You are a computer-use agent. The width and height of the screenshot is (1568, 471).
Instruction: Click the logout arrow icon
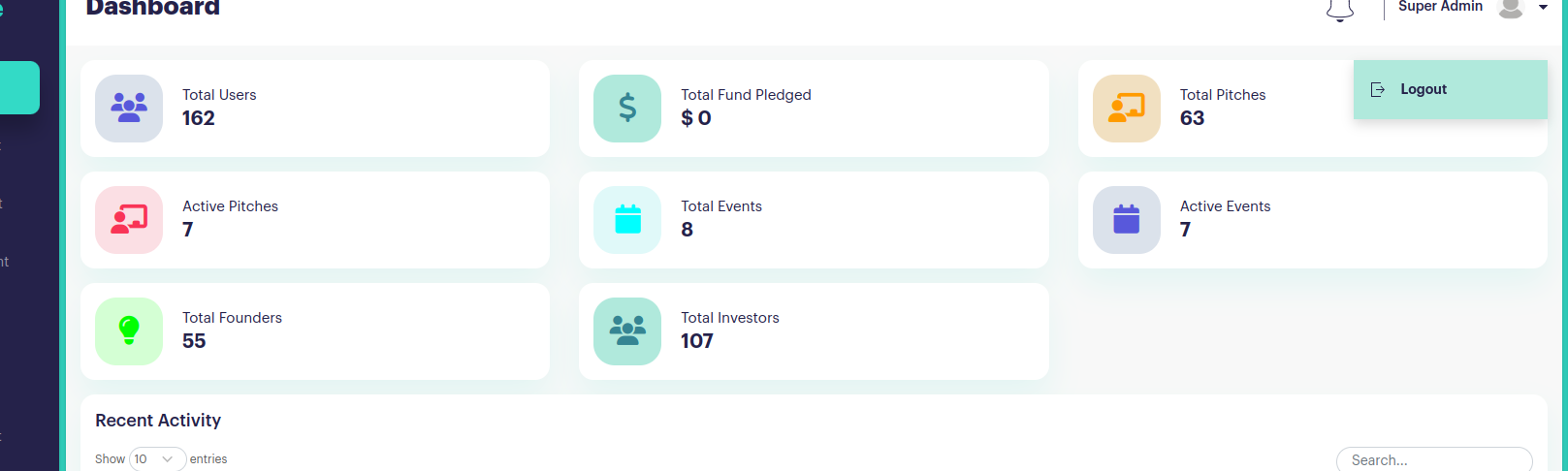click(x=1377, y=89)
